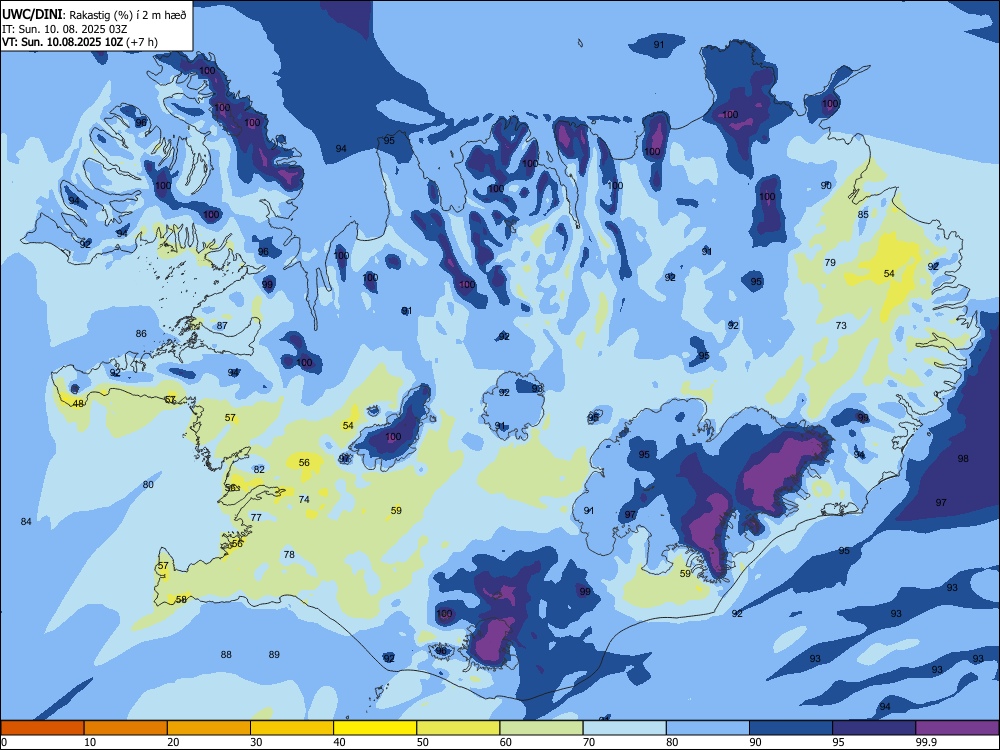The image size is (1000, 750).
Task: Click the '82' value on the map
Action: 259,469
